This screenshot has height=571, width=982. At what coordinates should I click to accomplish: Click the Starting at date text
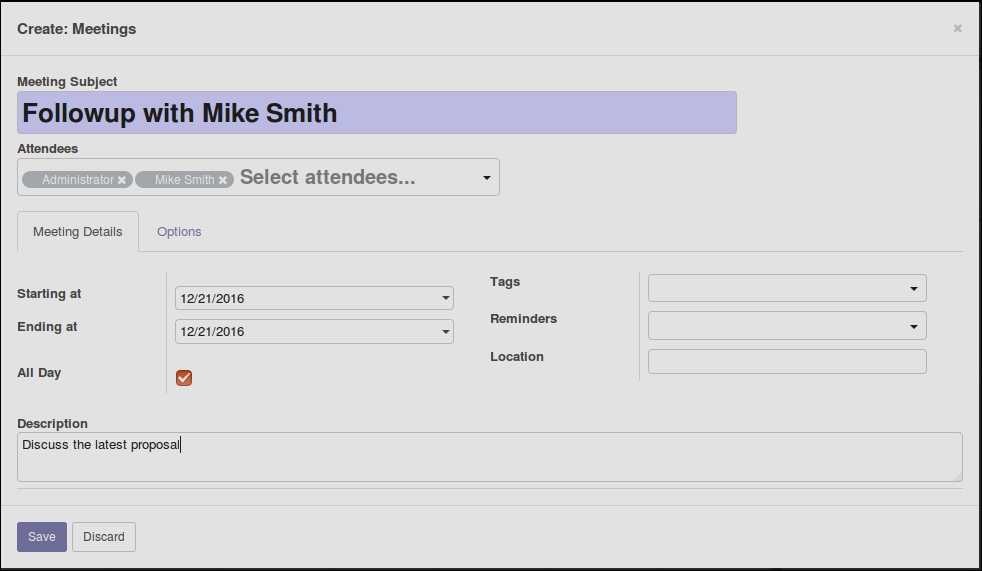pyautogui.click(x=212, y=299)
